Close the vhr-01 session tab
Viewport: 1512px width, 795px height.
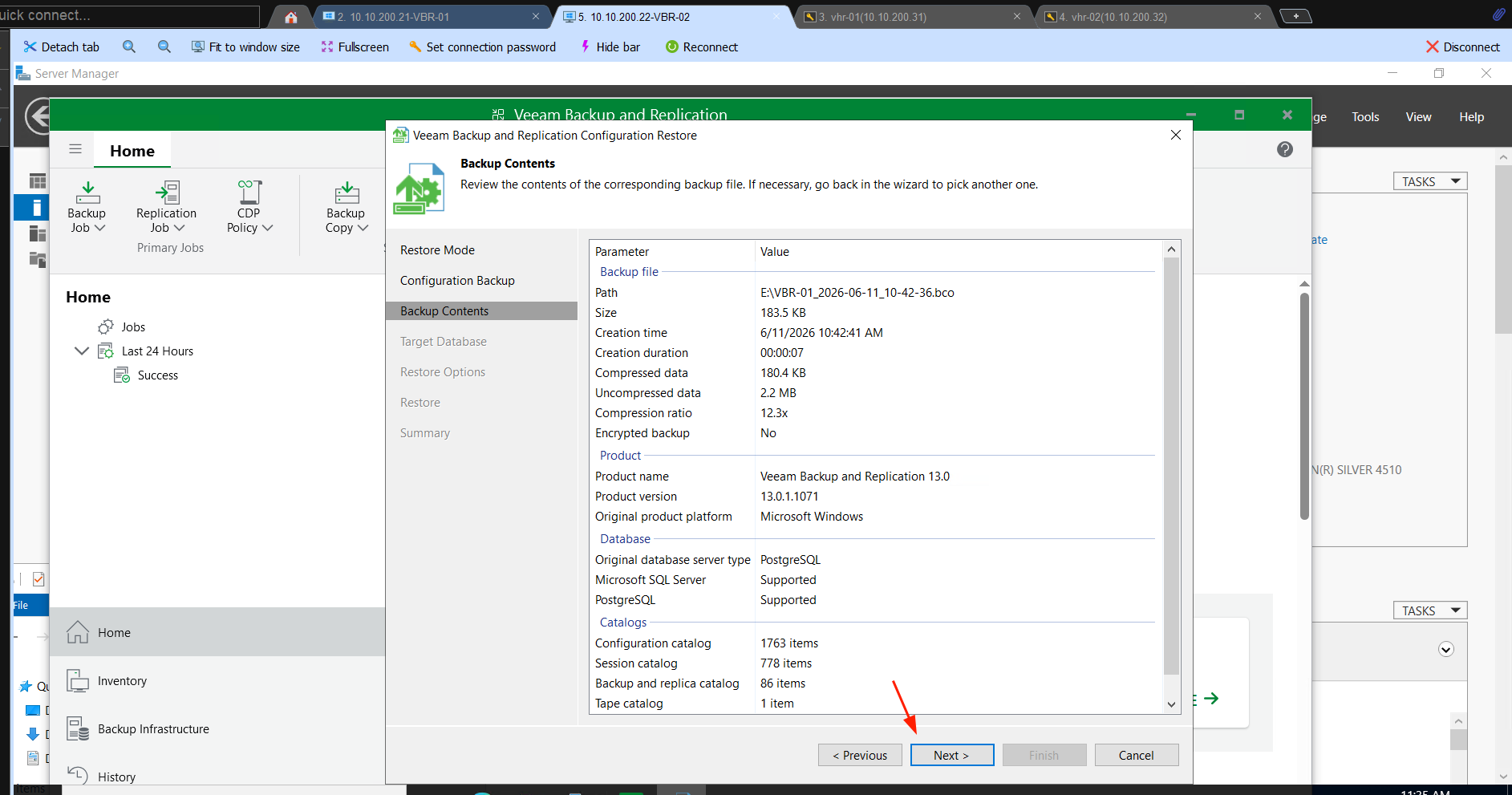click(x=1017, y=16)
